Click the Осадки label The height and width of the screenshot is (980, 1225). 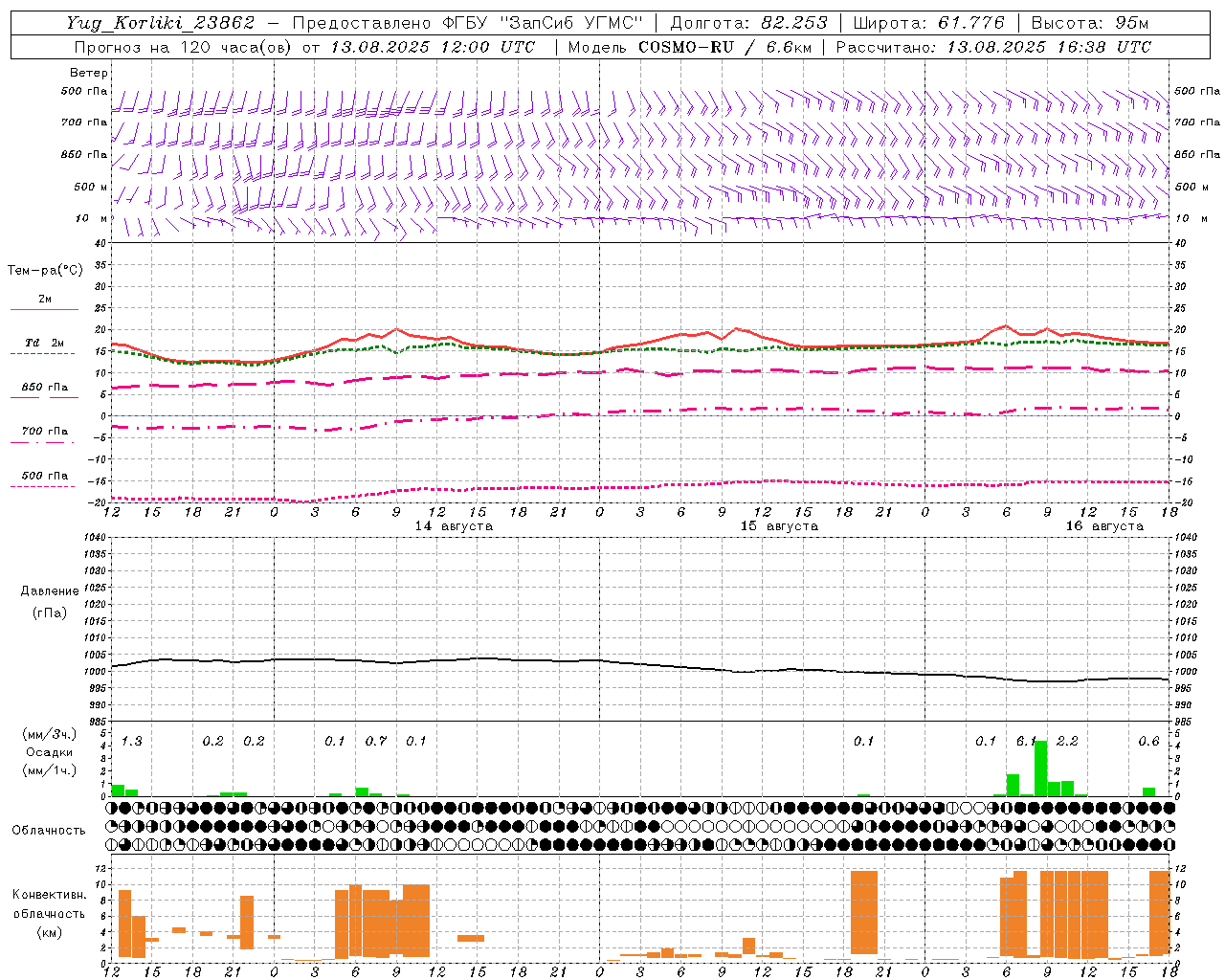pos(50,752)
